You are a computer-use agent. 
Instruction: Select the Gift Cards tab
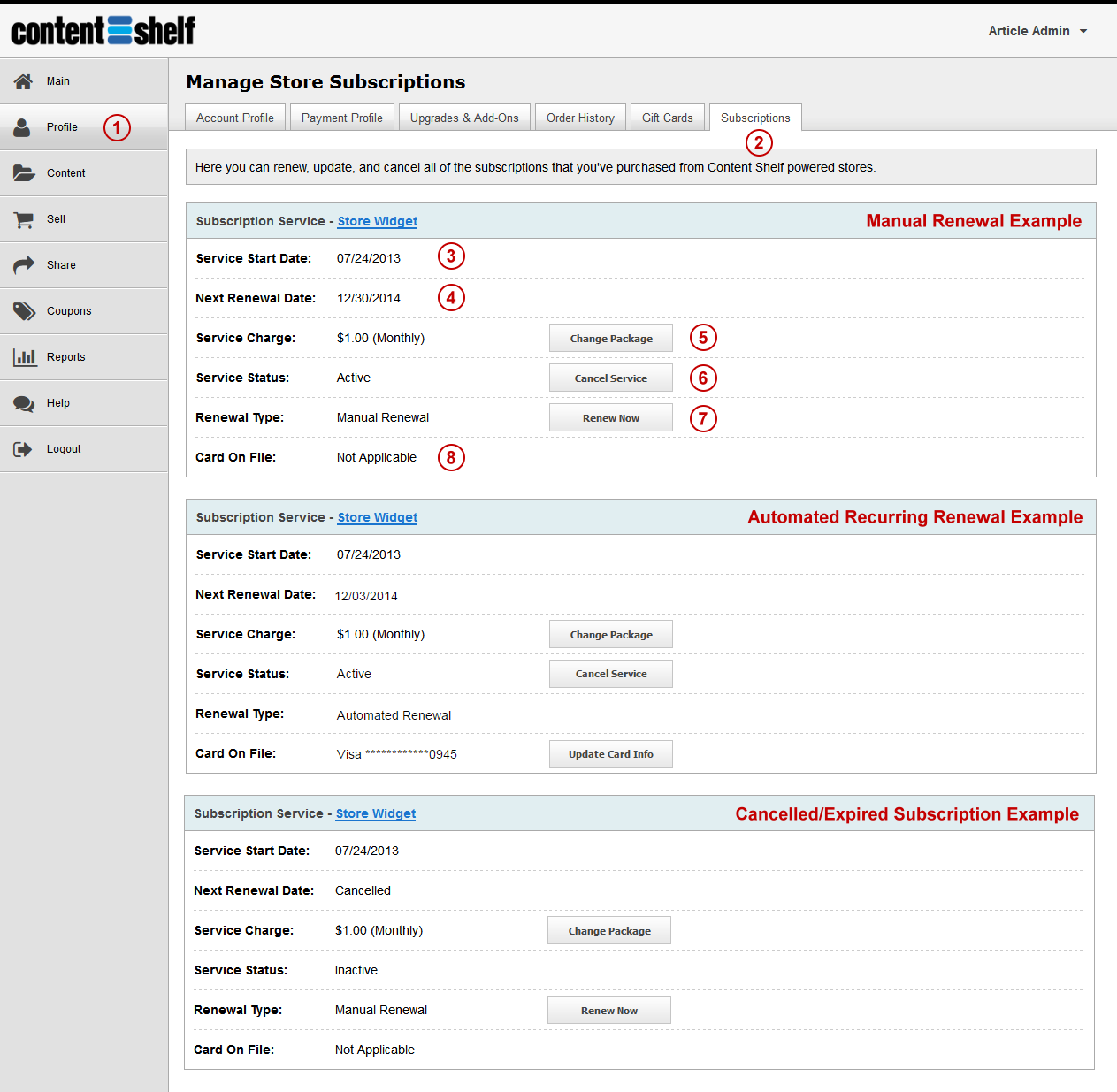tap(668, 118)
